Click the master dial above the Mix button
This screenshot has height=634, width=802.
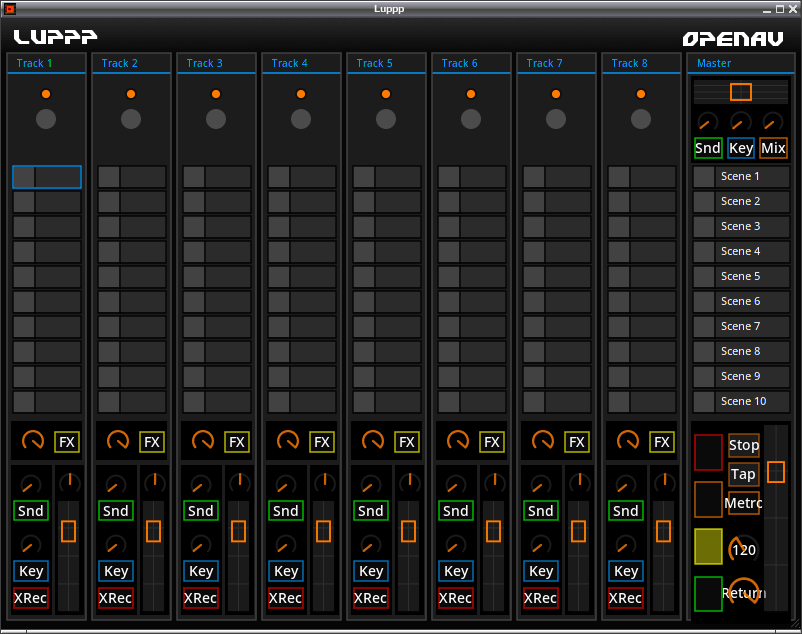tap(772, 122)
